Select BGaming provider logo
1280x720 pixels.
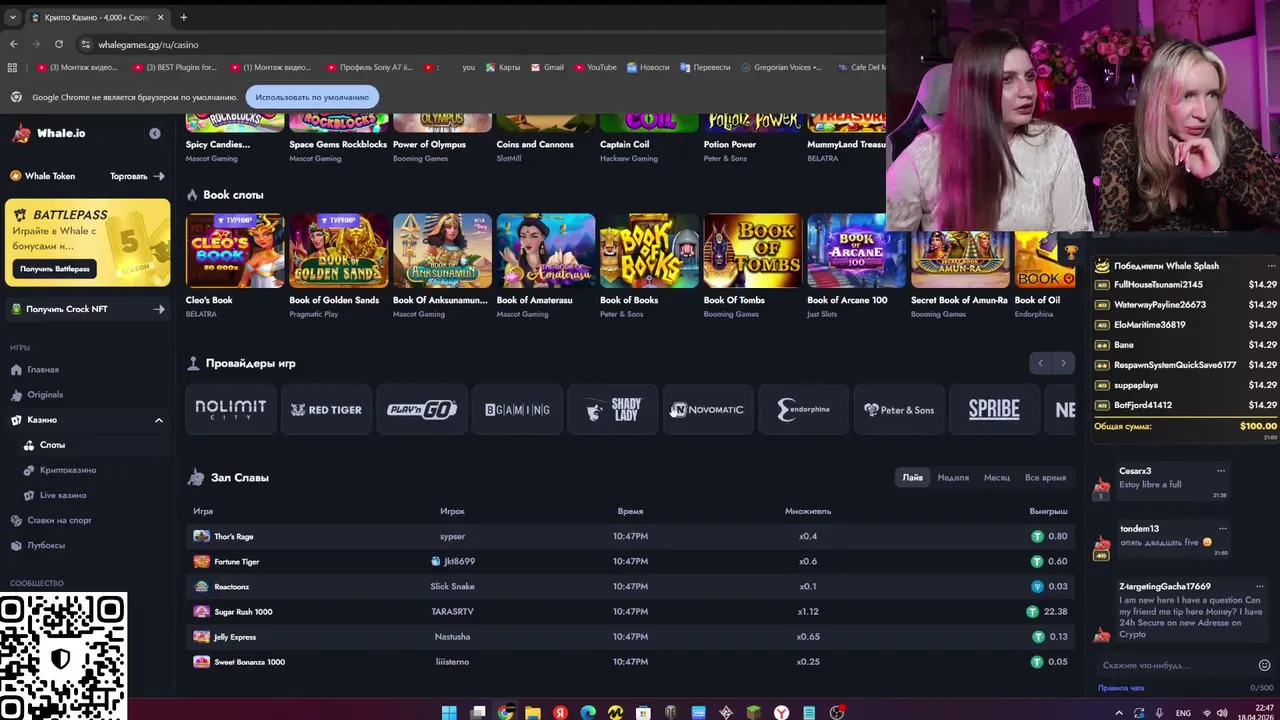517,409
